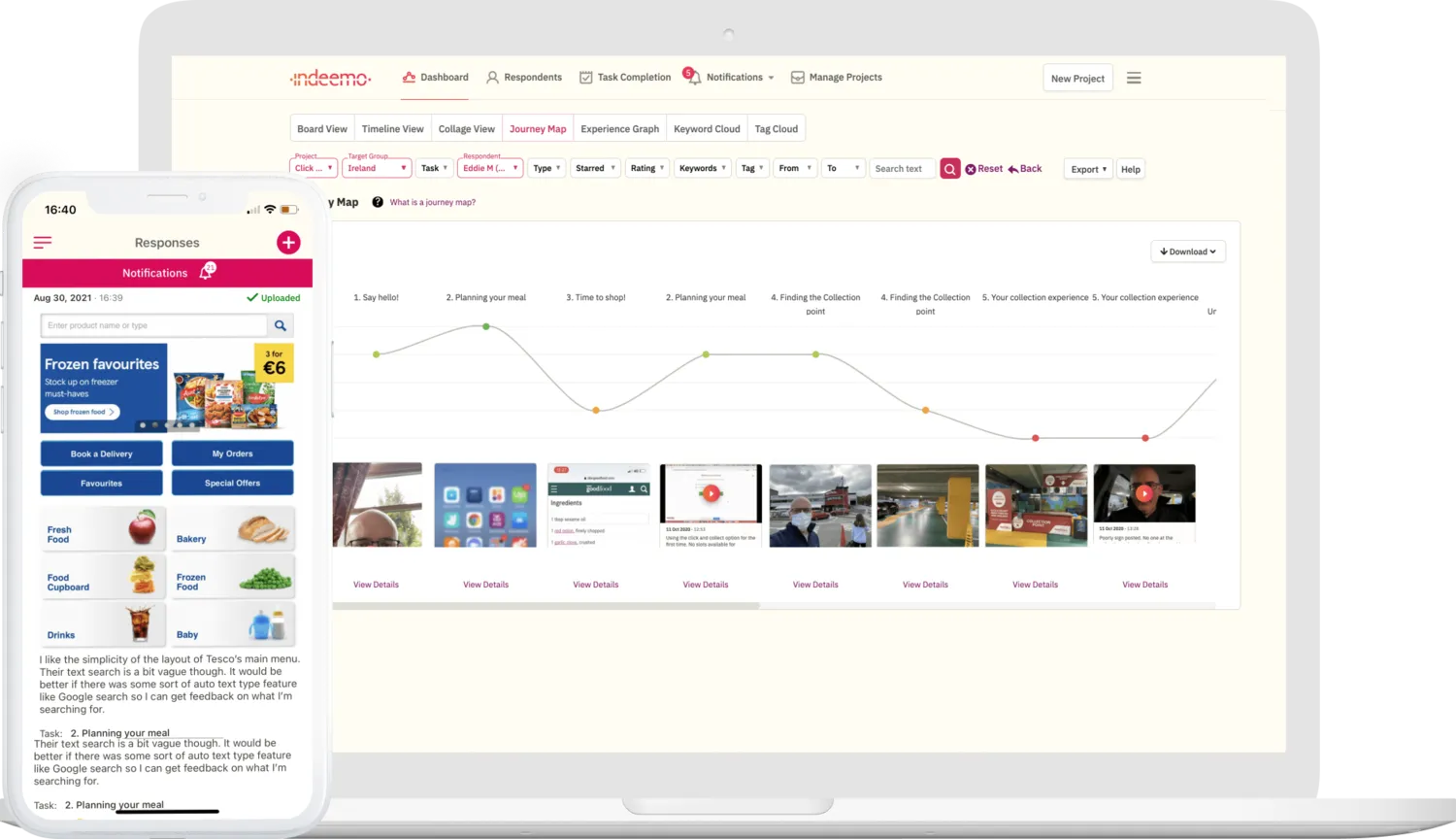Click the Help button
The height and width of the screenshot is (839, 1456).
tap(1131, 170)
